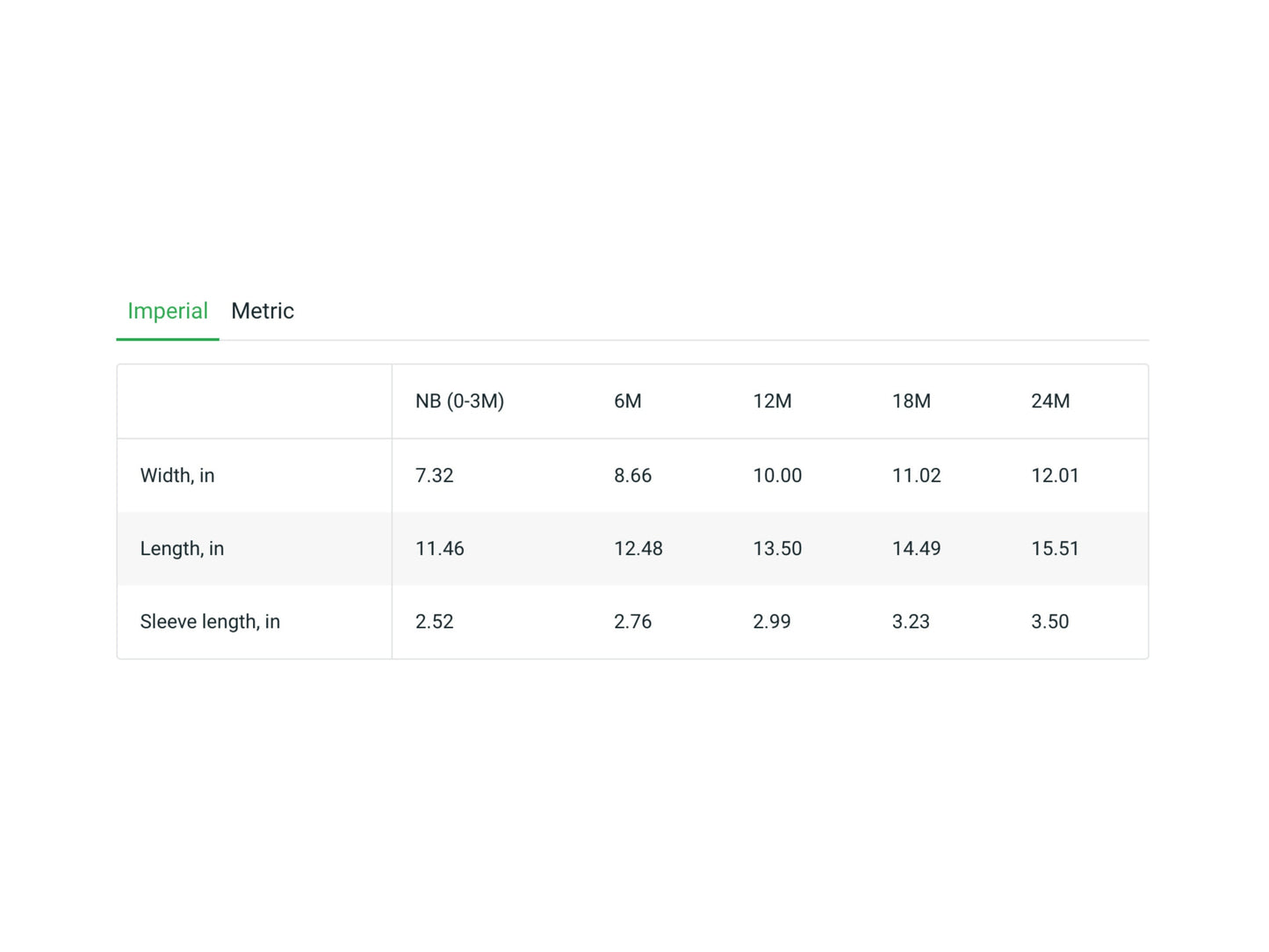Click the 'Sleeve length, in' row label

(x=210, y=622)
